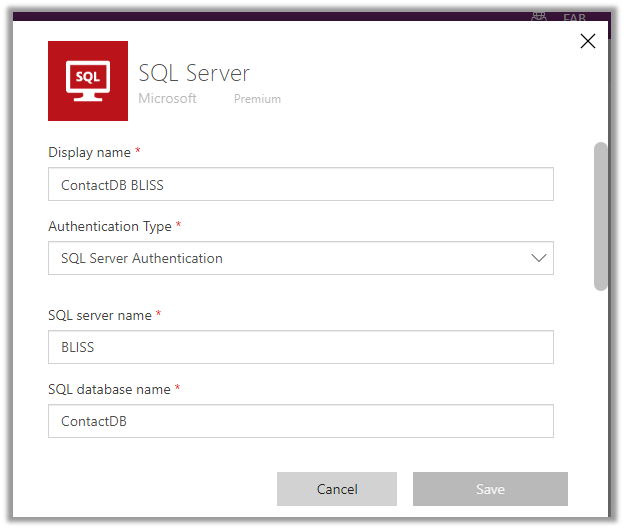Click the SQL Server title text
The height and width of the screenshot is (529, 624).
[x=194, y=73]
